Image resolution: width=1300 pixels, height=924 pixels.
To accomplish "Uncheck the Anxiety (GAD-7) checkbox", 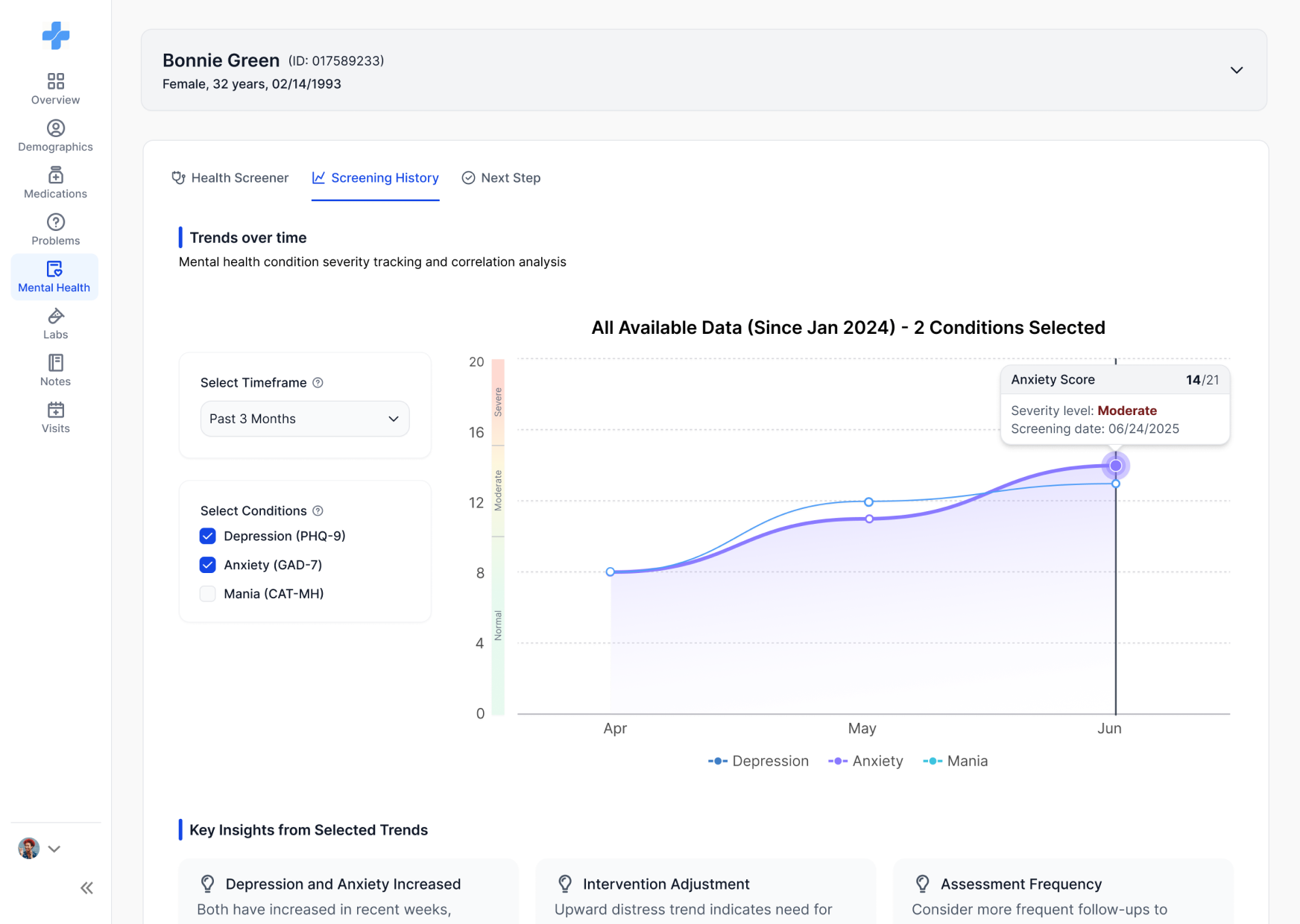I will click(x=208, y=565).
